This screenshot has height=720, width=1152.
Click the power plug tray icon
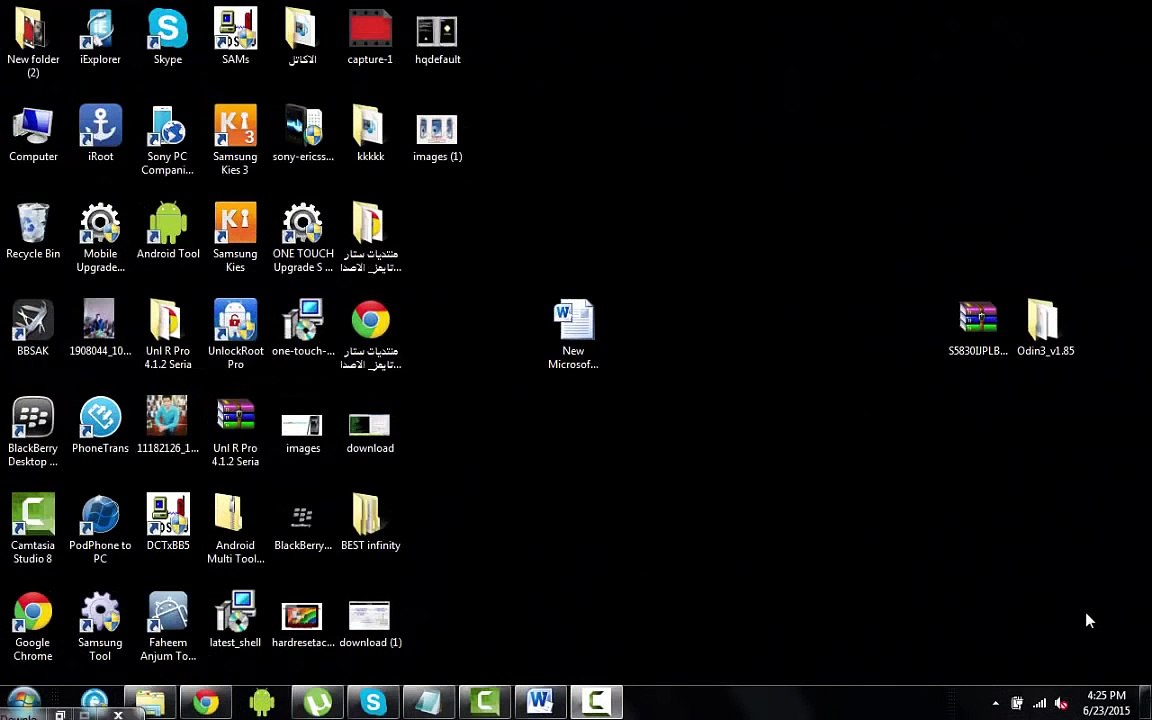tap(1018, 703)
